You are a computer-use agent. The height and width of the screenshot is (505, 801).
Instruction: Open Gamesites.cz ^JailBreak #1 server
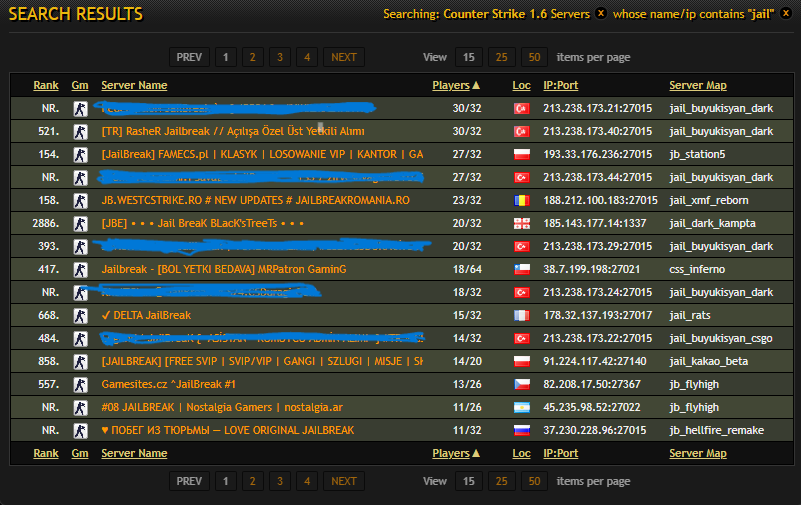pos(169,384)
